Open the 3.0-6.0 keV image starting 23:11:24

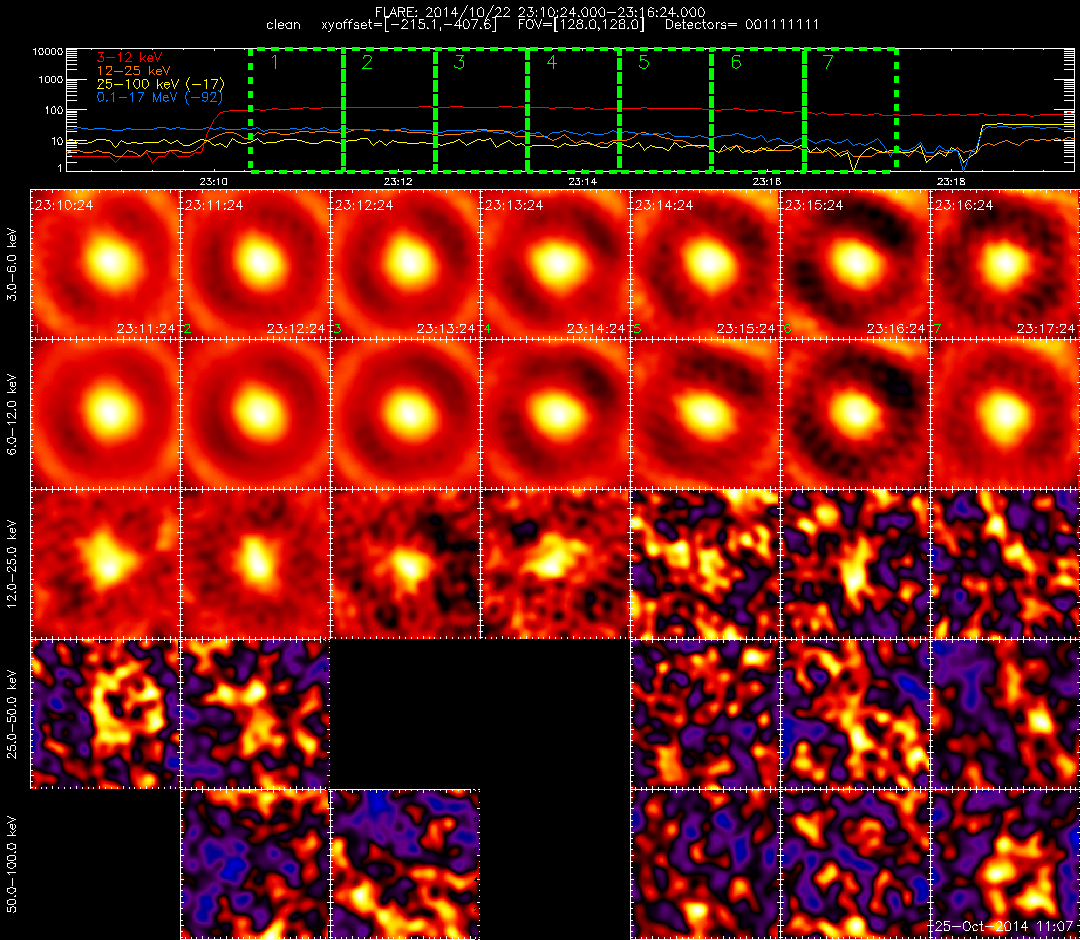(x=255, y=264)
